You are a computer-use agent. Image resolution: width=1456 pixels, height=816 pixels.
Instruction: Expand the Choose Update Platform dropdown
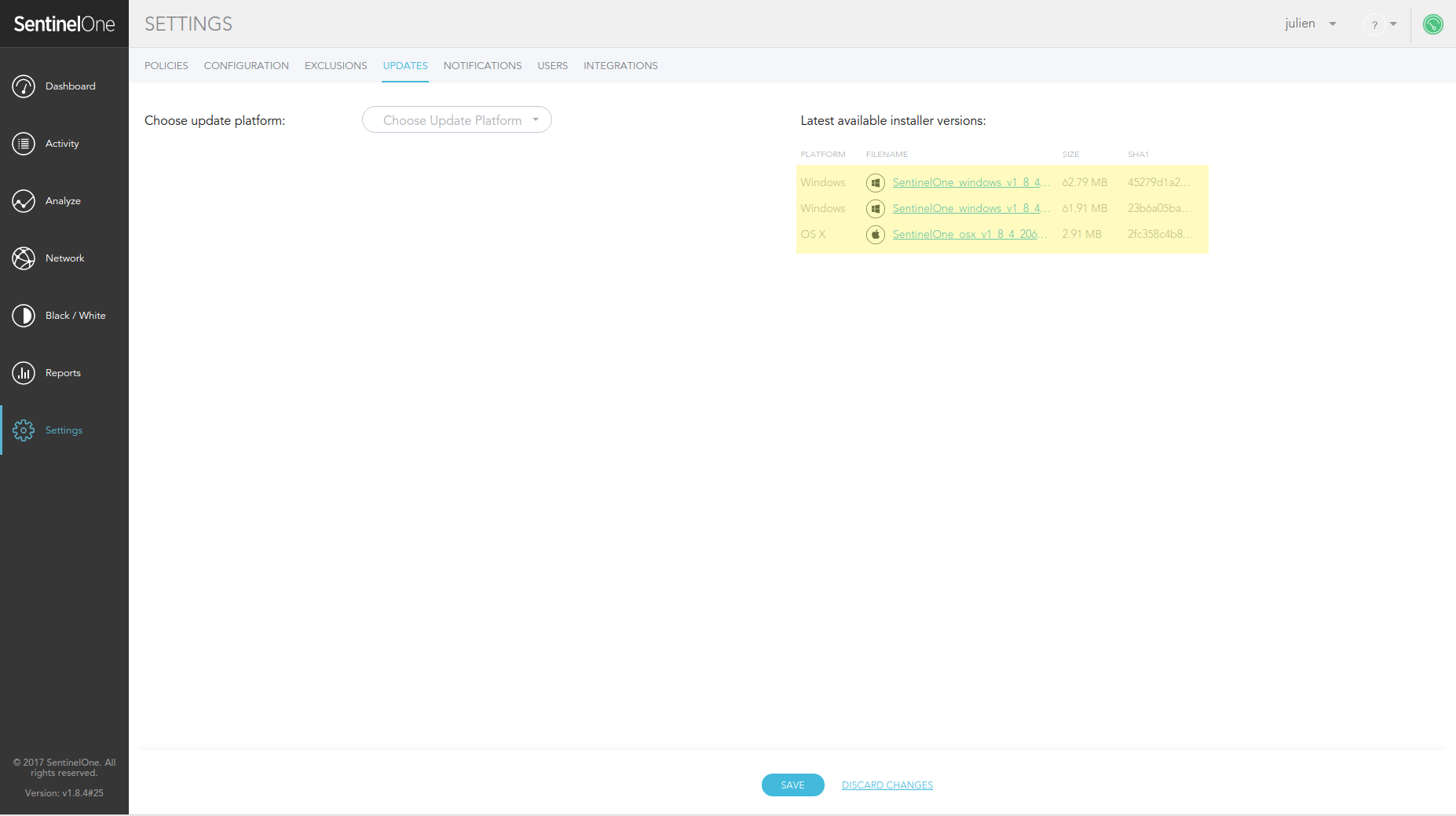point(456,120)
